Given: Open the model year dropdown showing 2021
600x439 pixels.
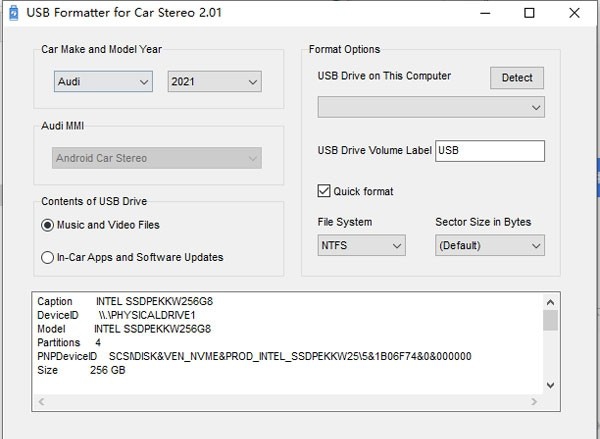Looking at the screenshot, I should coord(215,82).
